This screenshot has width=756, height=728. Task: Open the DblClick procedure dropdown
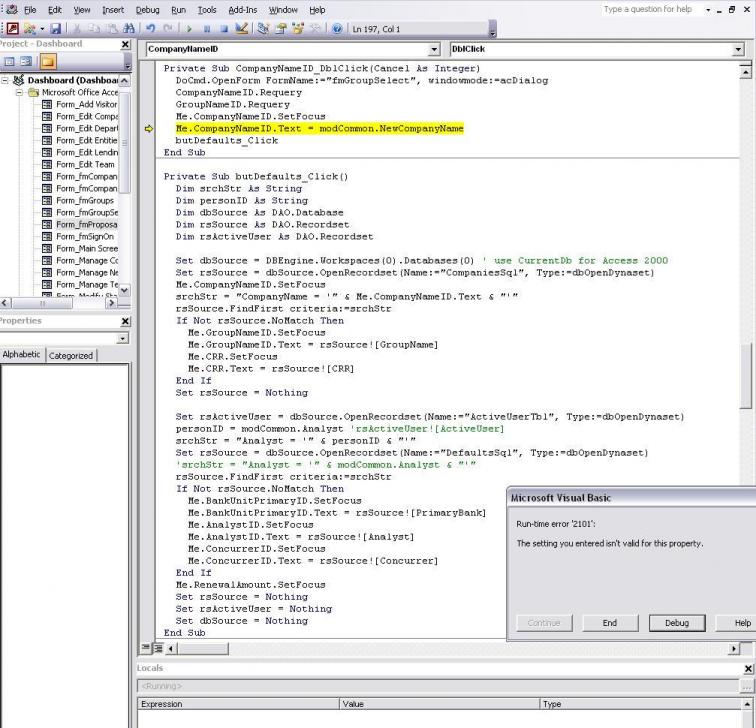pyautogui.click(x=738, y=48)
